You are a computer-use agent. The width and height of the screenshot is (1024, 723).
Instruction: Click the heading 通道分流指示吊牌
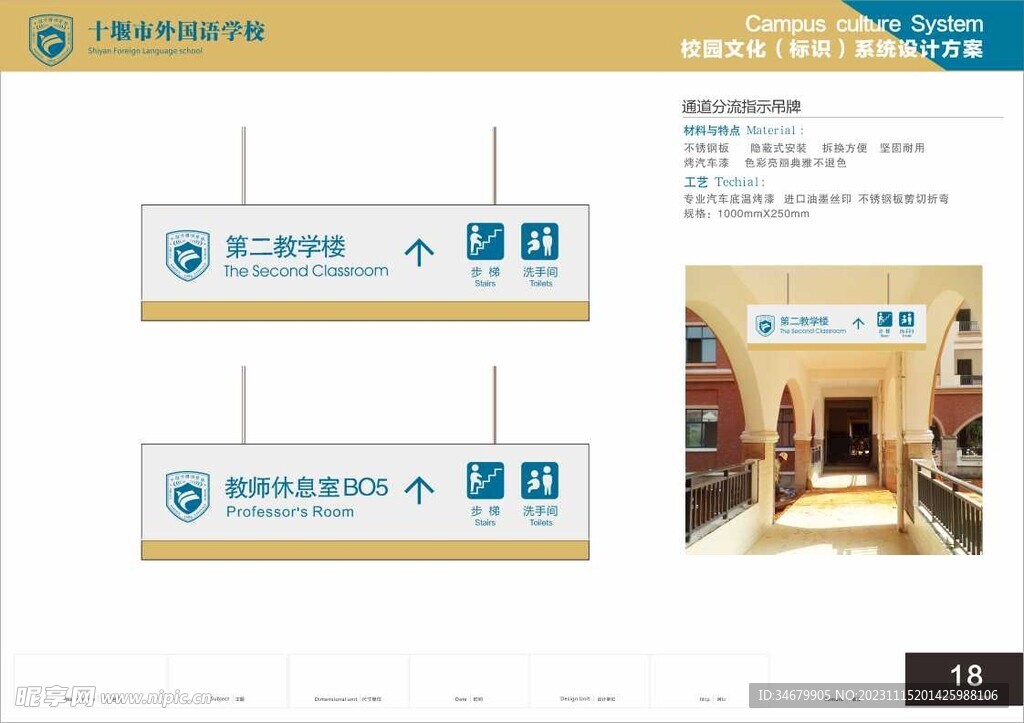click(x=742, y=103)
